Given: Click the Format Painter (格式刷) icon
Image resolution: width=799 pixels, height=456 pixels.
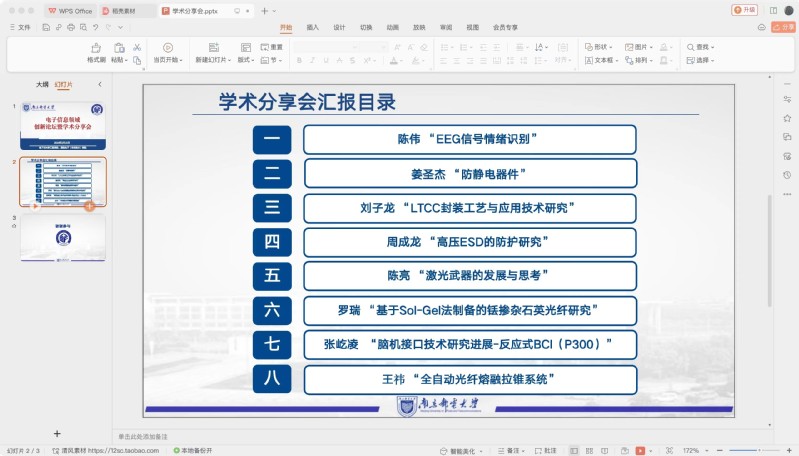Looking at the screenshot, I should pos(96,47).
